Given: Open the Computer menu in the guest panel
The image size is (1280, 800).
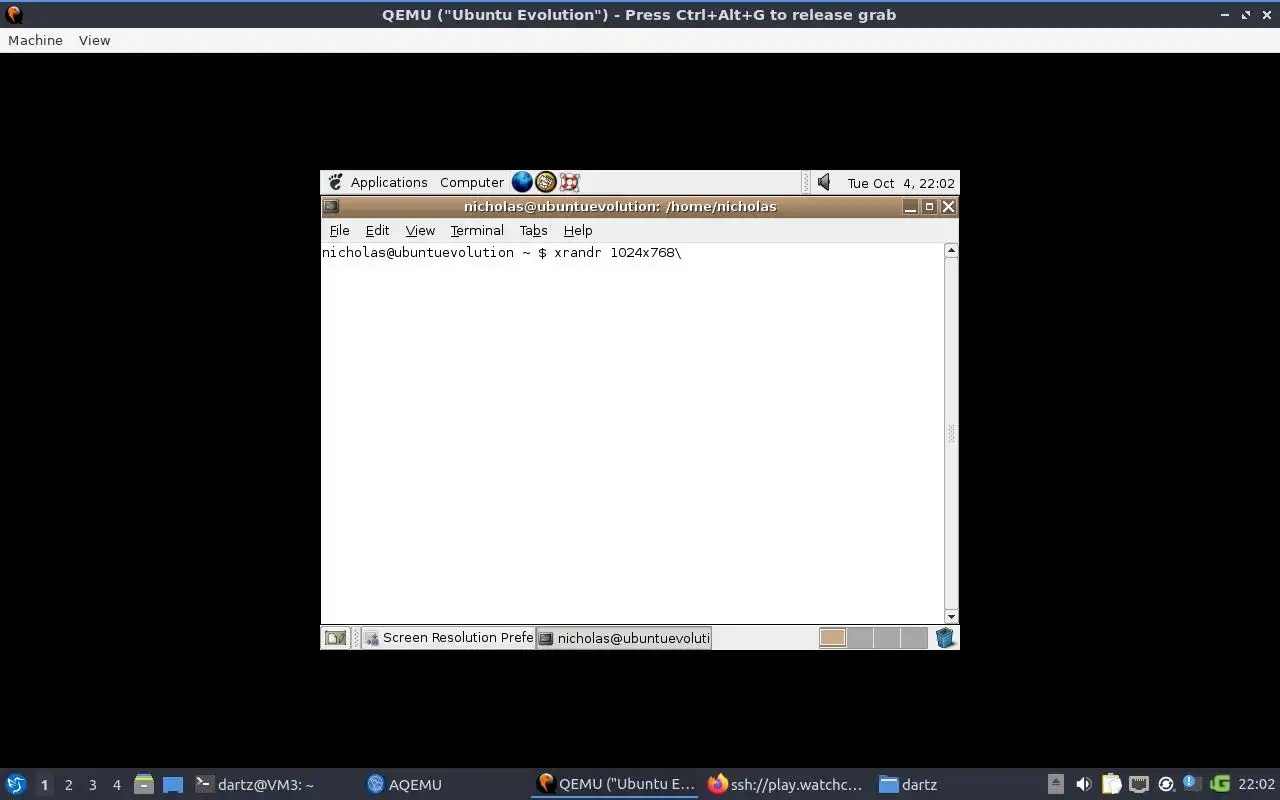Looking at the screenshot, I should coord(472,182).
